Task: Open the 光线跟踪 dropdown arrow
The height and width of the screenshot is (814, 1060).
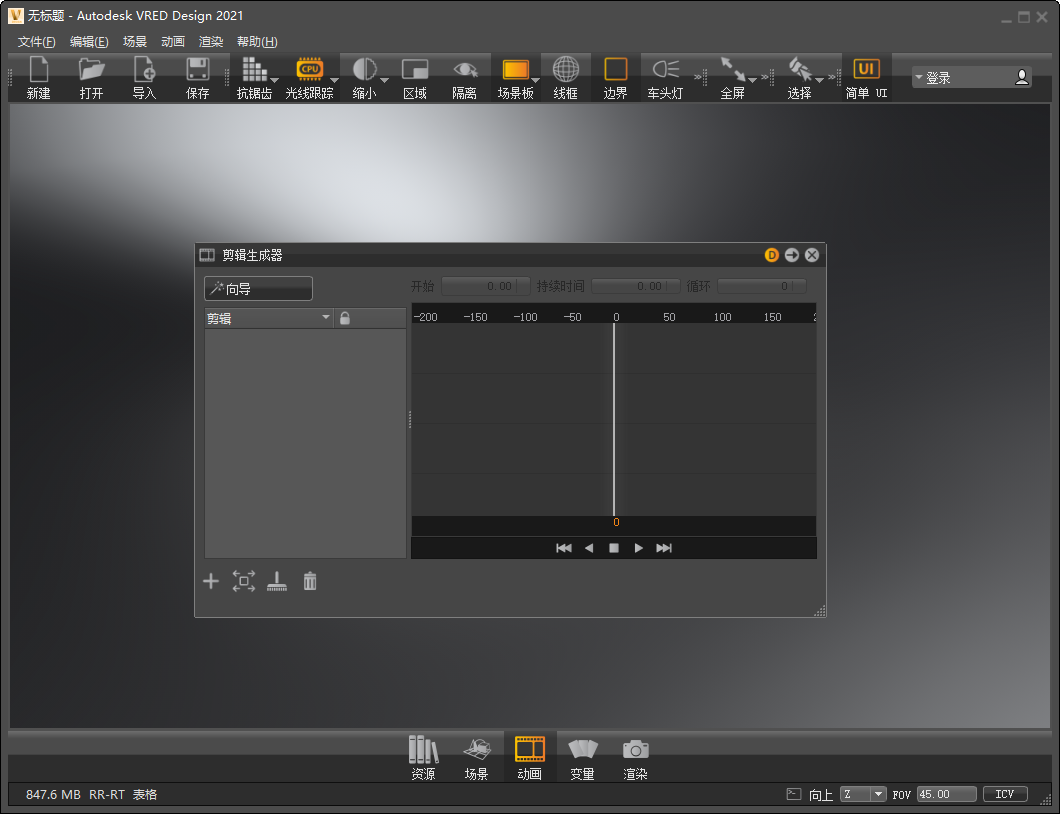Action: 334,80
